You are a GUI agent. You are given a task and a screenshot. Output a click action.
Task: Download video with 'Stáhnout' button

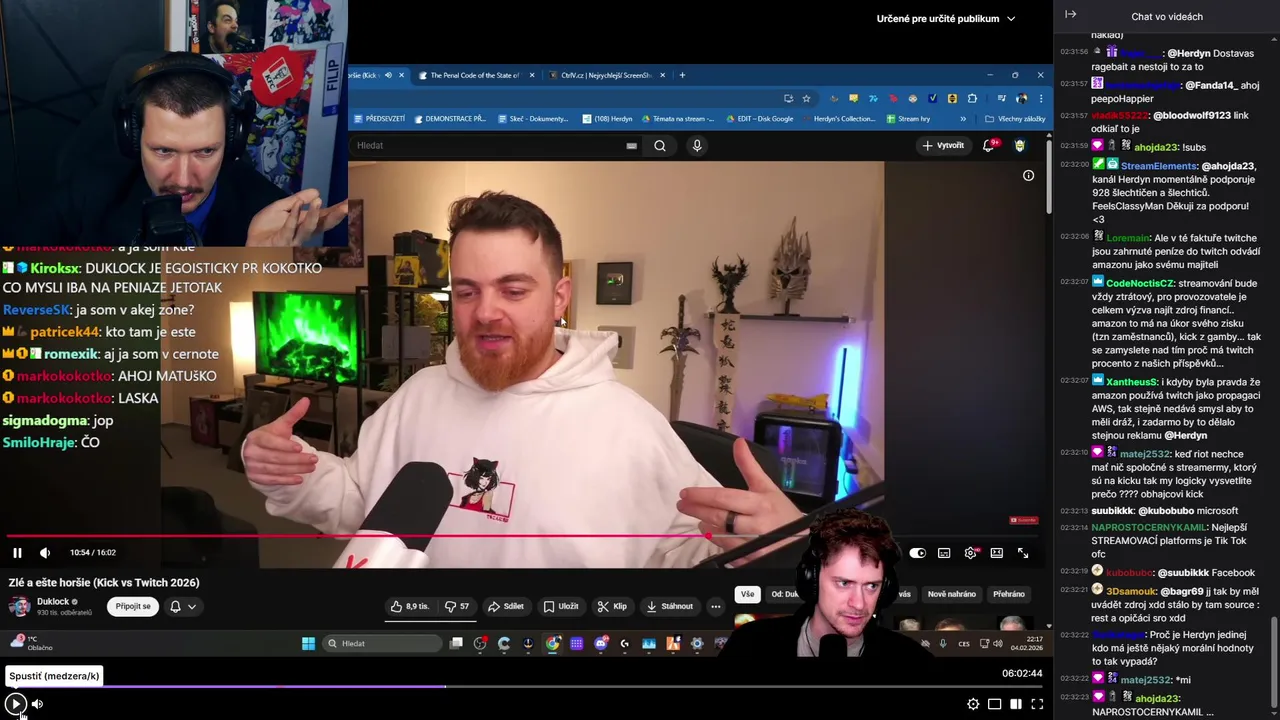coord(670,606)
